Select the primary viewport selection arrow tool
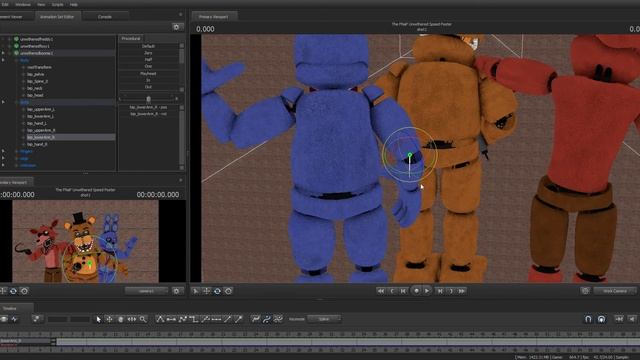Image resolution: width=640 pixels, height=360 pixels. click(196, 291)
